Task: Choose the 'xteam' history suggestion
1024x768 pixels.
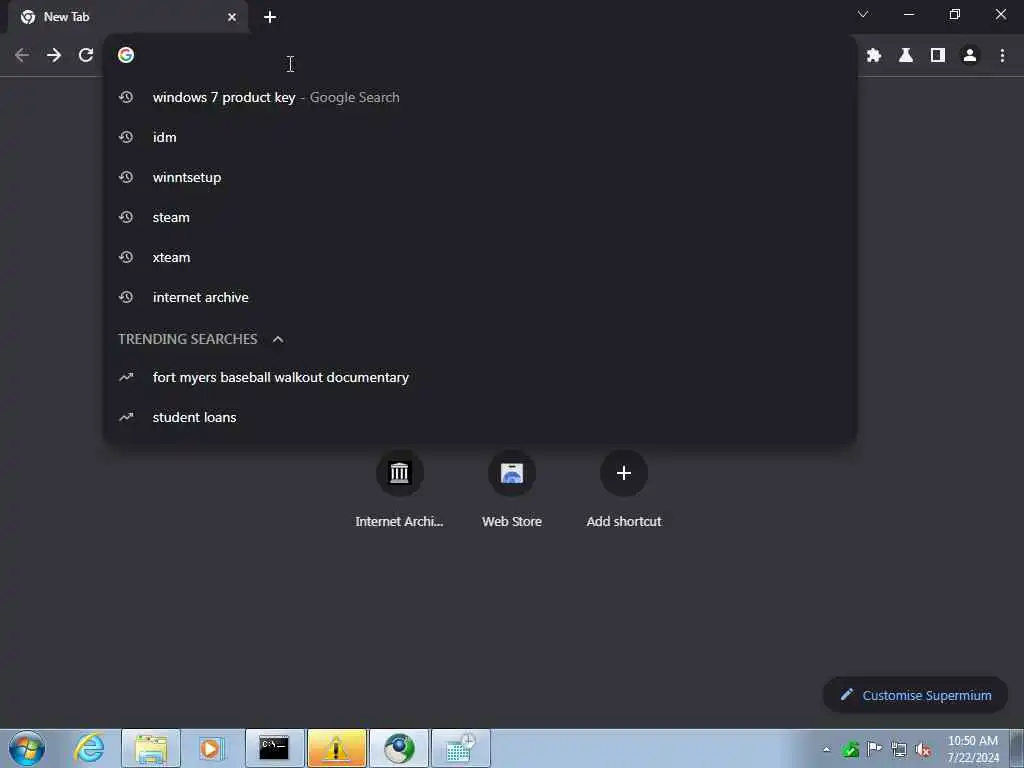Action: tap(480, 257)
